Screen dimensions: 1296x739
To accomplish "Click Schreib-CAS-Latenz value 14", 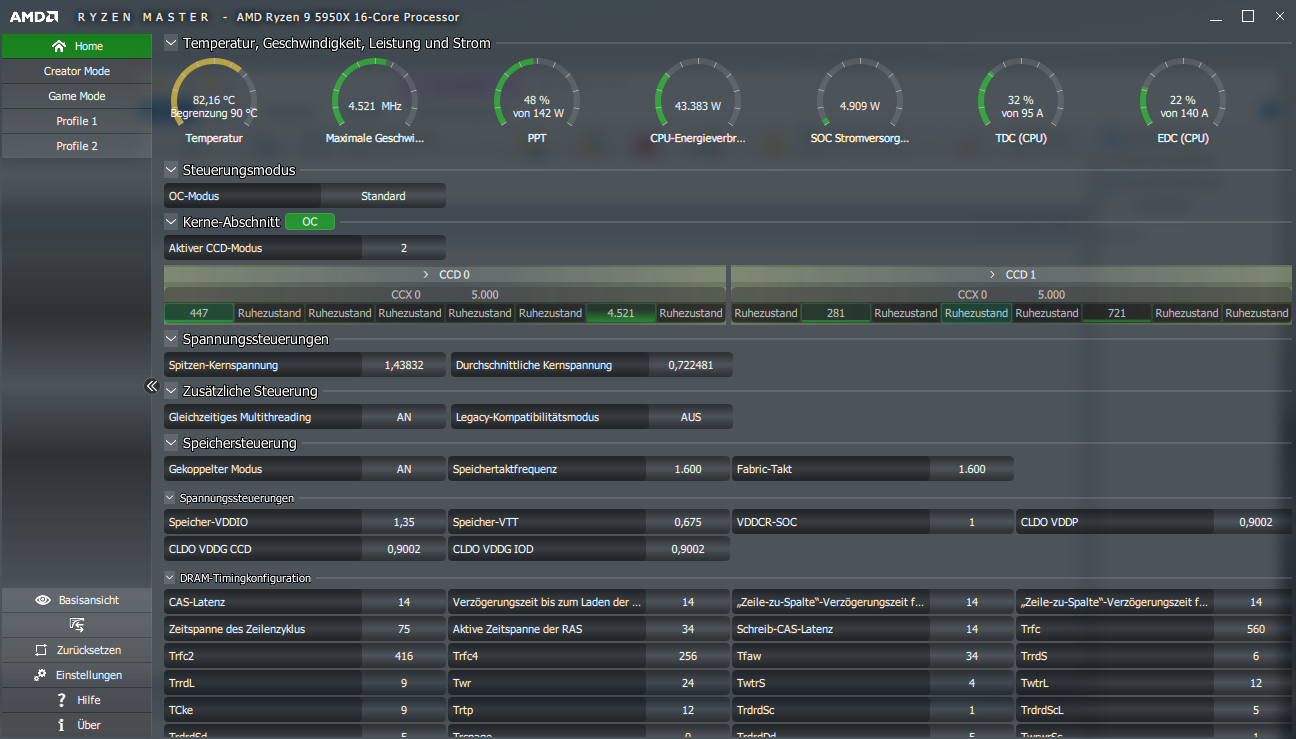I will pyautogui.click(x=972, y=629).
